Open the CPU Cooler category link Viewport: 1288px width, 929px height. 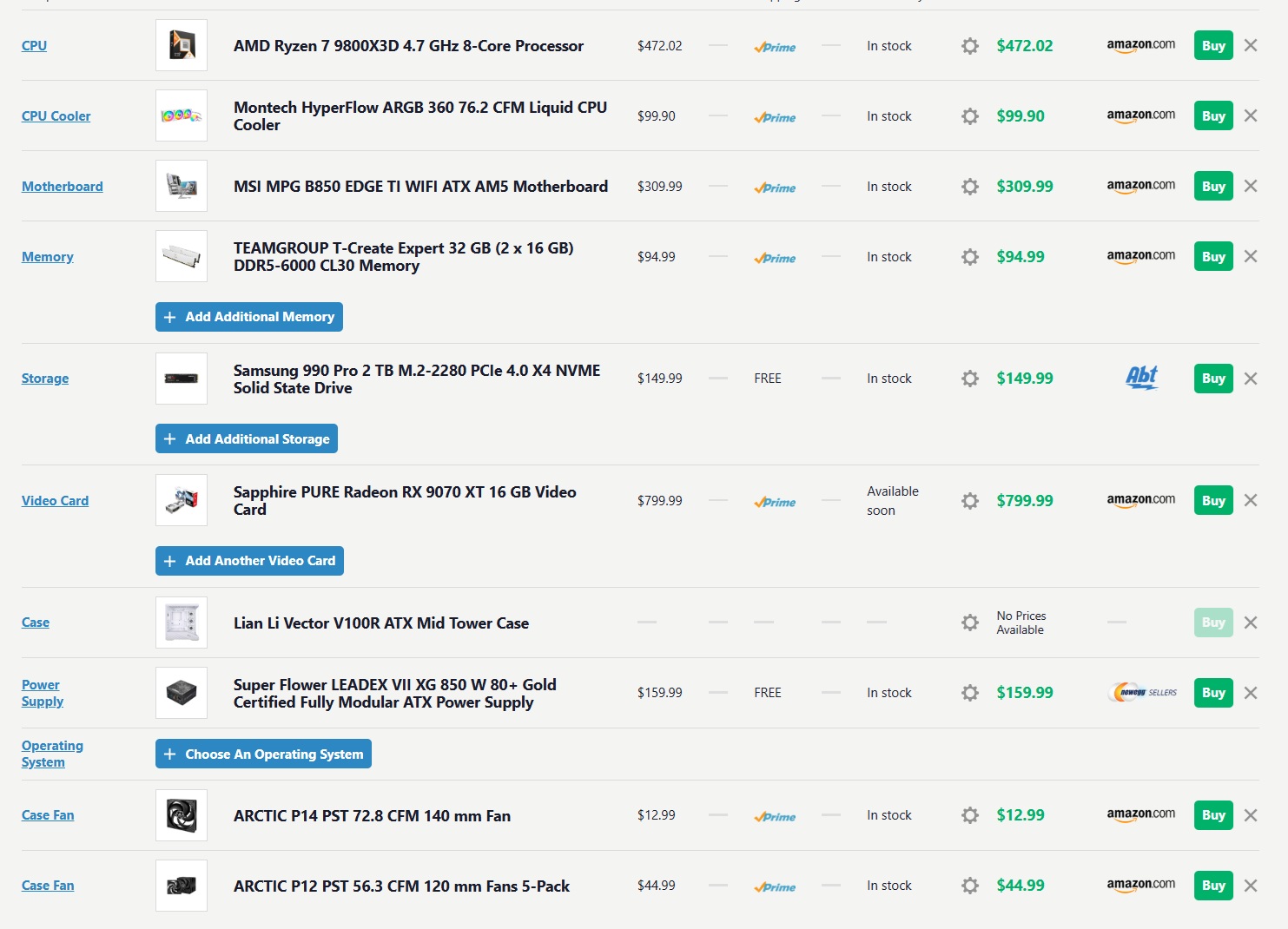(x=56, y=115)
